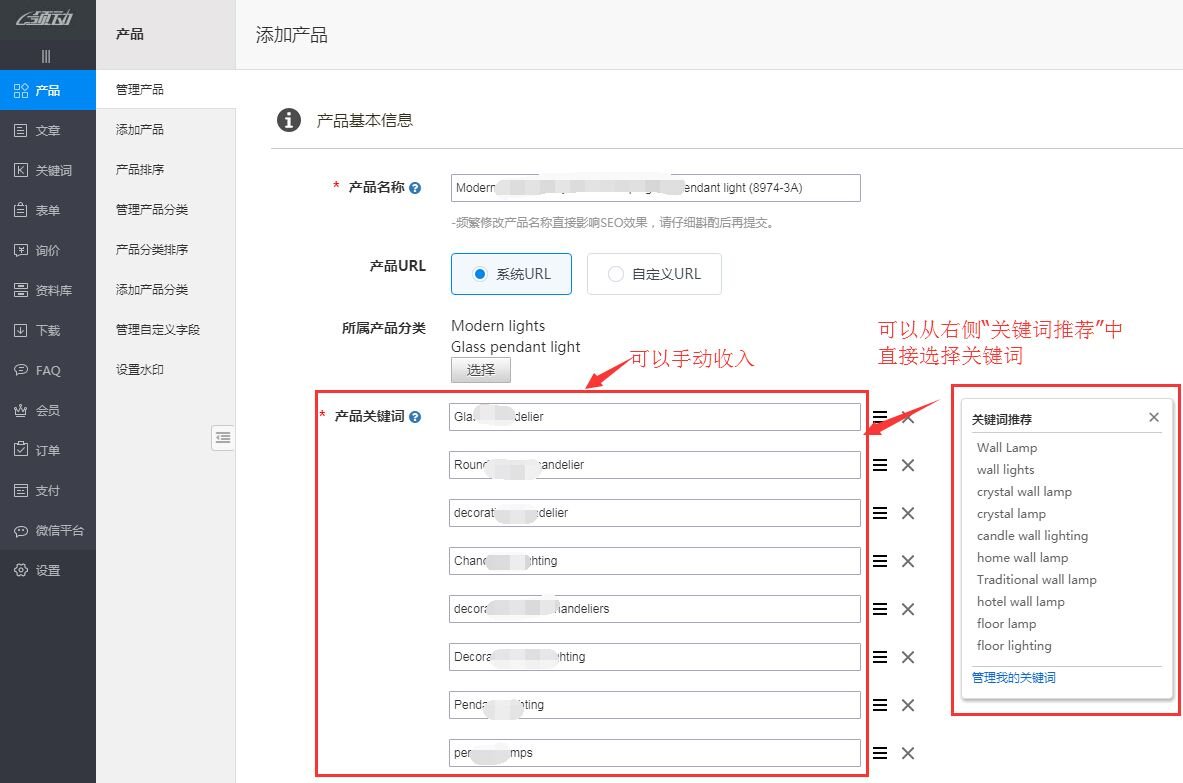Select the 系统URL radio button
Viewport: 1183px width, 783px height.
coord(481,274)
